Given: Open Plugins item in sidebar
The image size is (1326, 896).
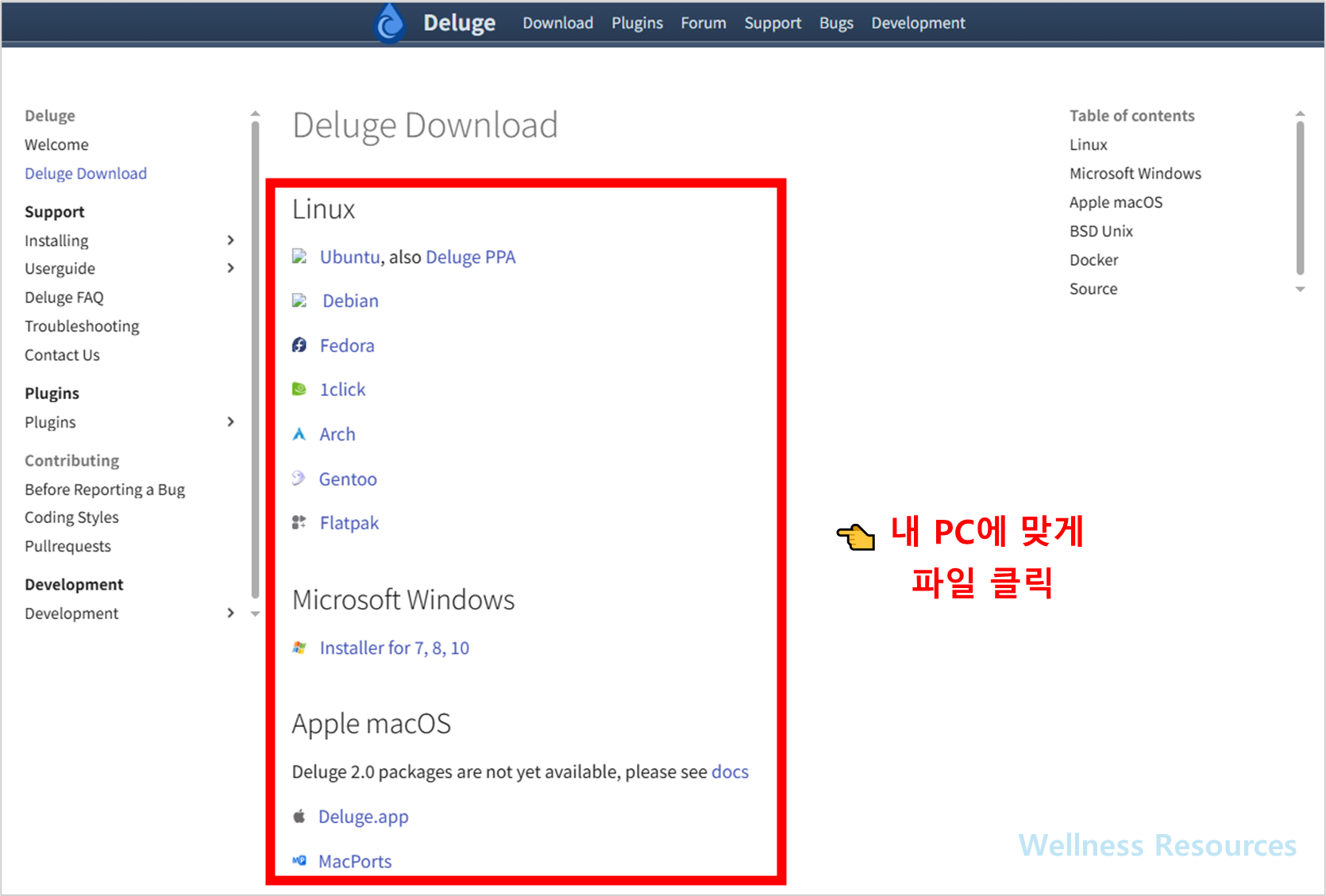Looking at the screenshot, I should pyautogui.click(x=50, y=421).
